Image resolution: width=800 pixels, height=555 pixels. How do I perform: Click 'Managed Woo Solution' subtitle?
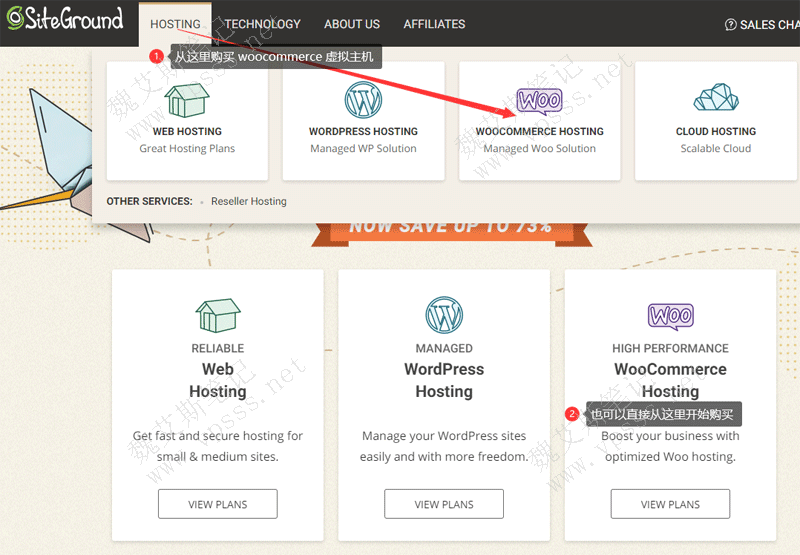point(540,148)
